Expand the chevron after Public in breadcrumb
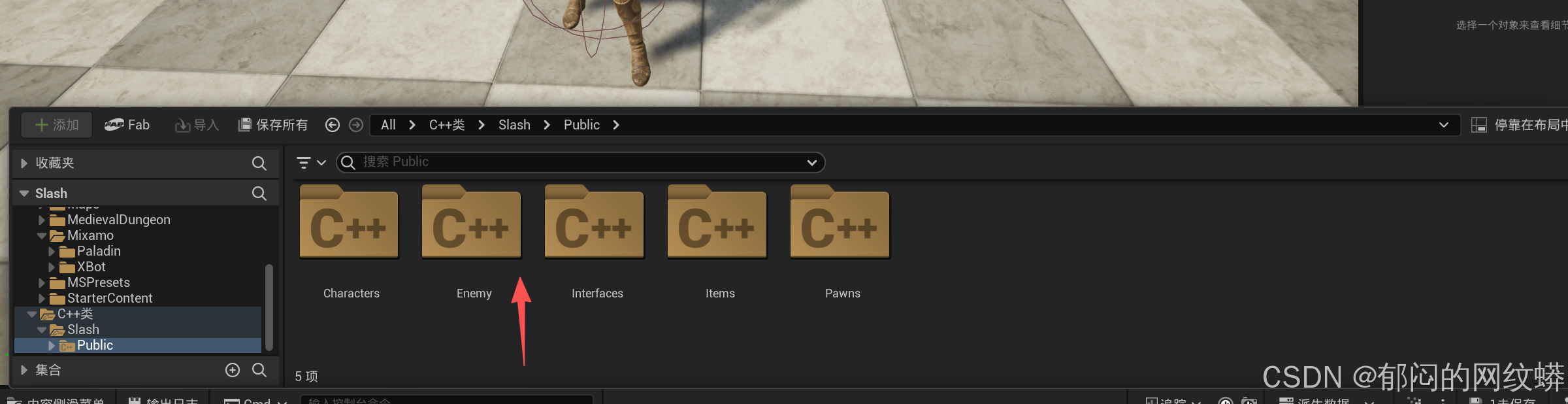1568x404 pixels. (616, 125)
